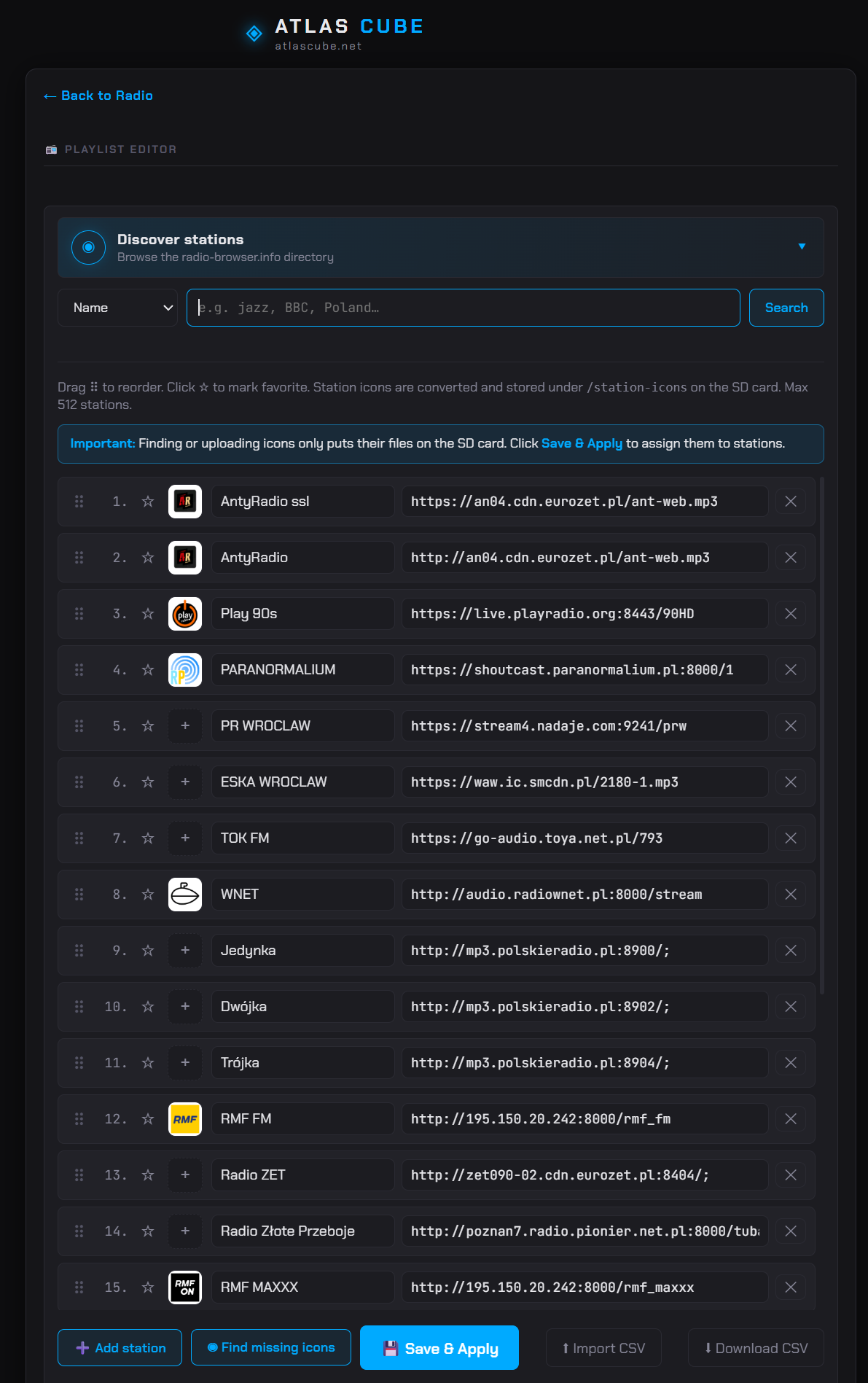Screen dimensions: 868x1383
Task: Click the Discover stations radio icon
Action: point(89,247)
